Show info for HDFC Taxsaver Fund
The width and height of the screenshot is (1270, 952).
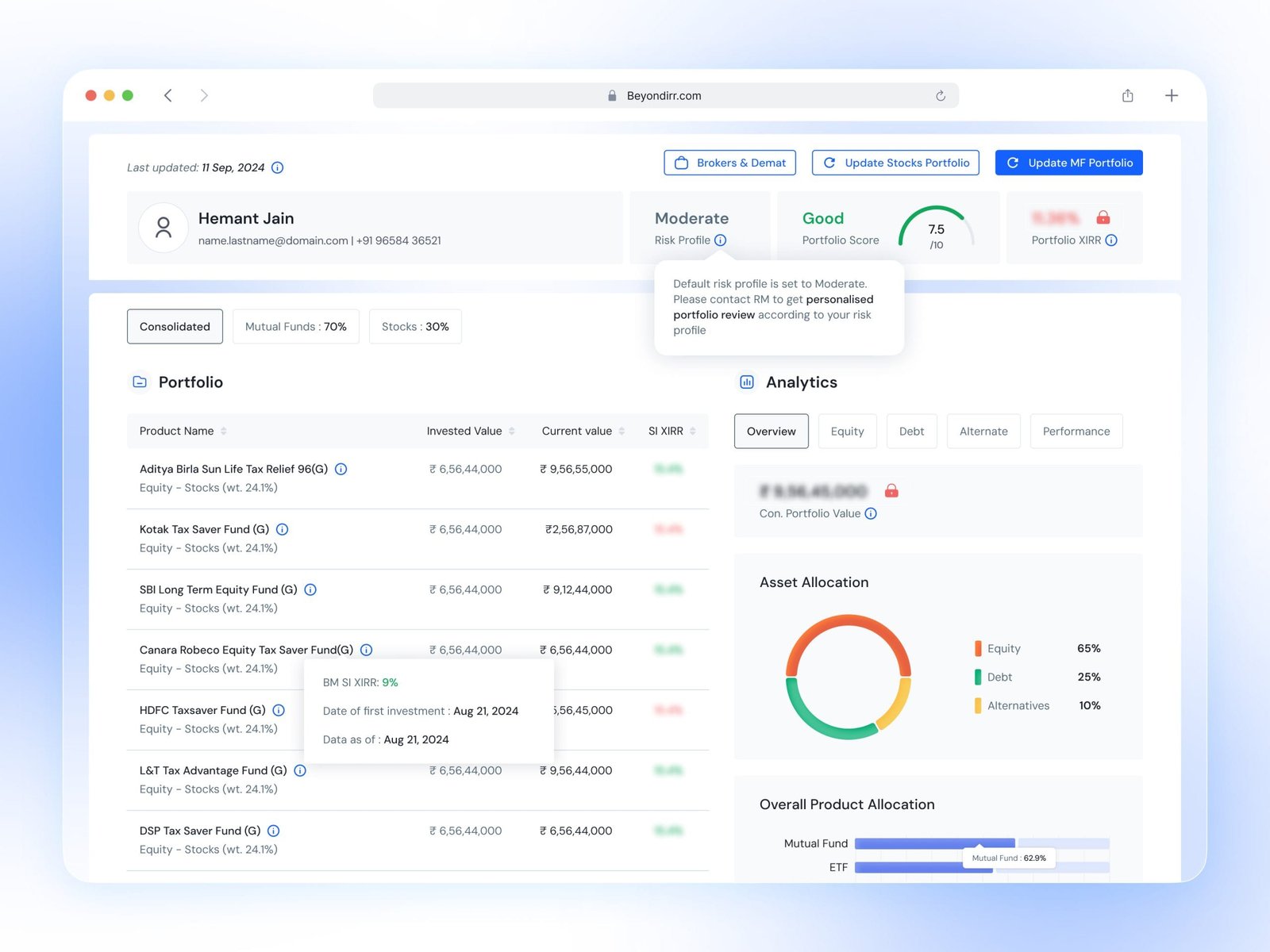[x=279, y=710]
